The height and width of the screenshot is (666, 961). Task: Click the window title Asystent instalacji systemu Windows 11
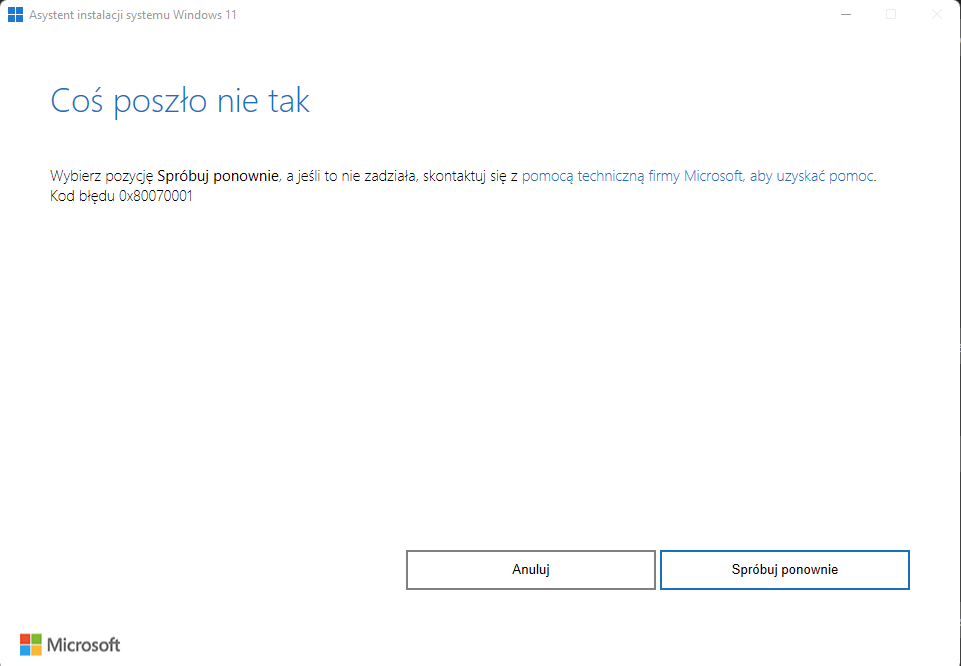132,15
